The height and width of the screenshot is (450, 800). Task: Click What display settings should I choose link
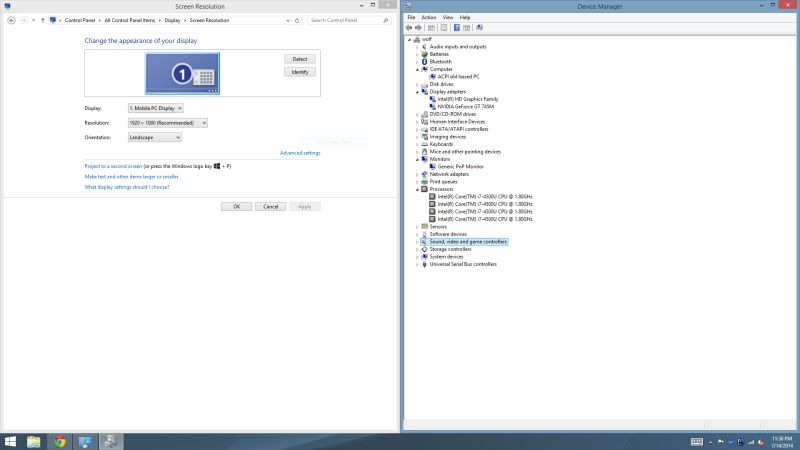[x=127, y=187]
